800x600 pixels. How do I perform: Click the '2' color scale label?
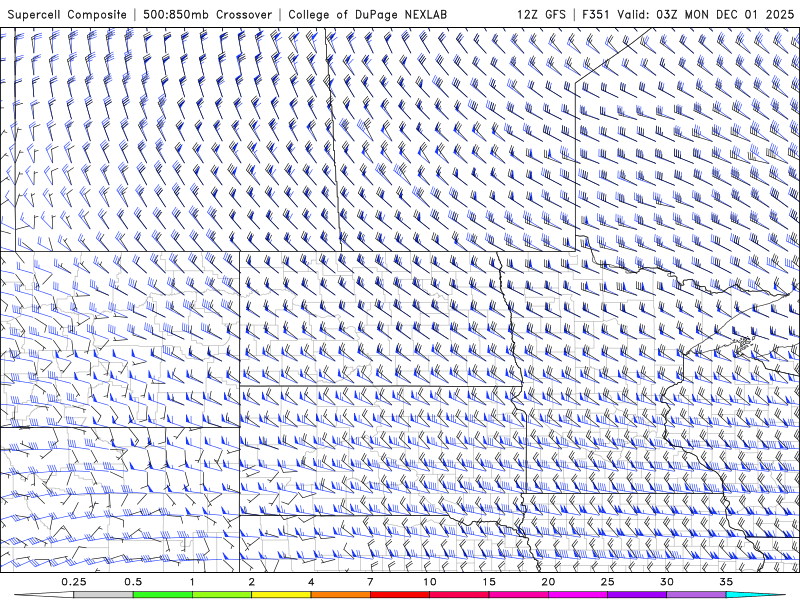click(x=252, y=582)
